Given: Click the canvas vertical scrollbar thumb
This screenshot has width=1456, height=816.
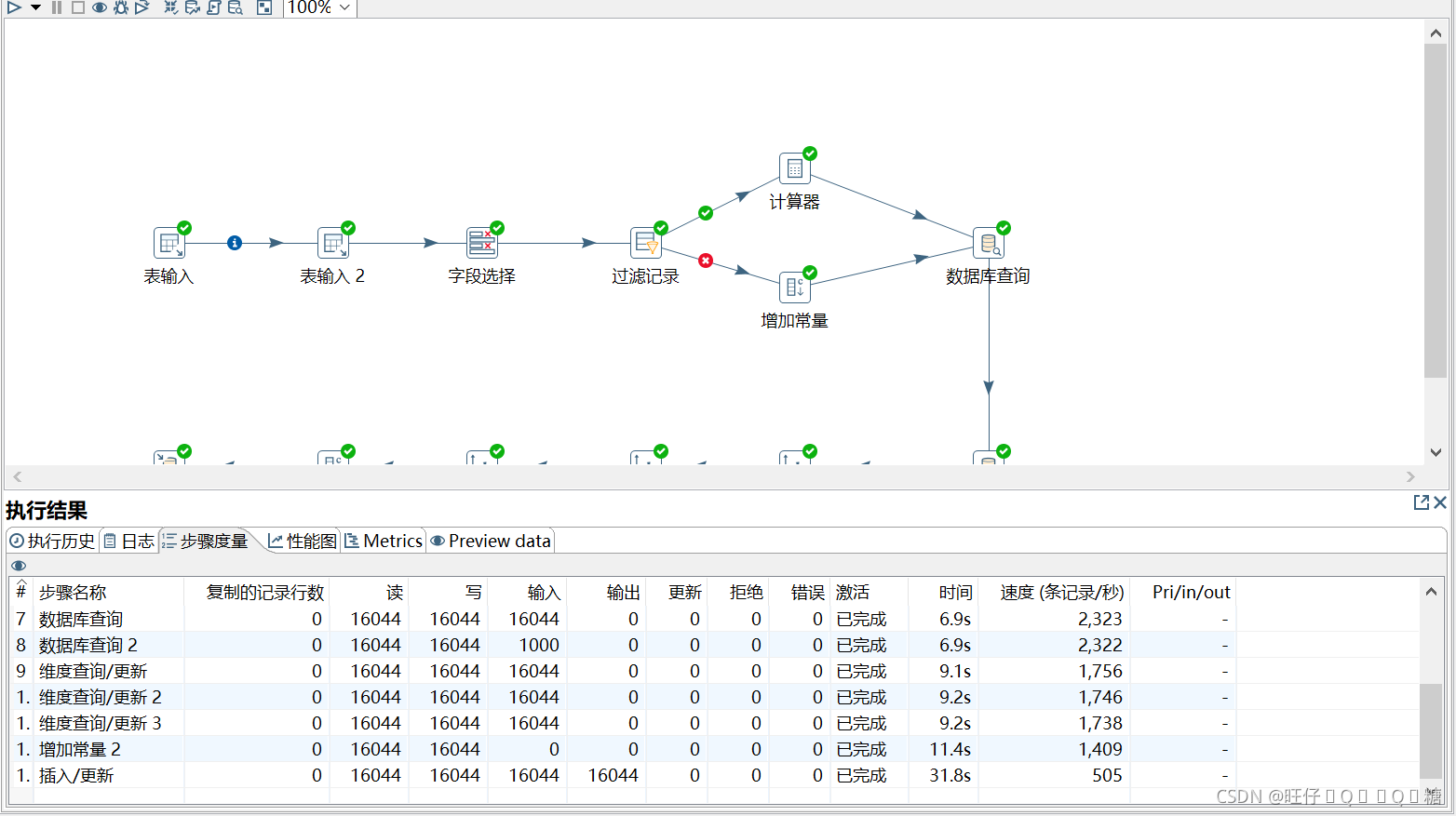Looking at the screenshot, I should click(1436, 211).
